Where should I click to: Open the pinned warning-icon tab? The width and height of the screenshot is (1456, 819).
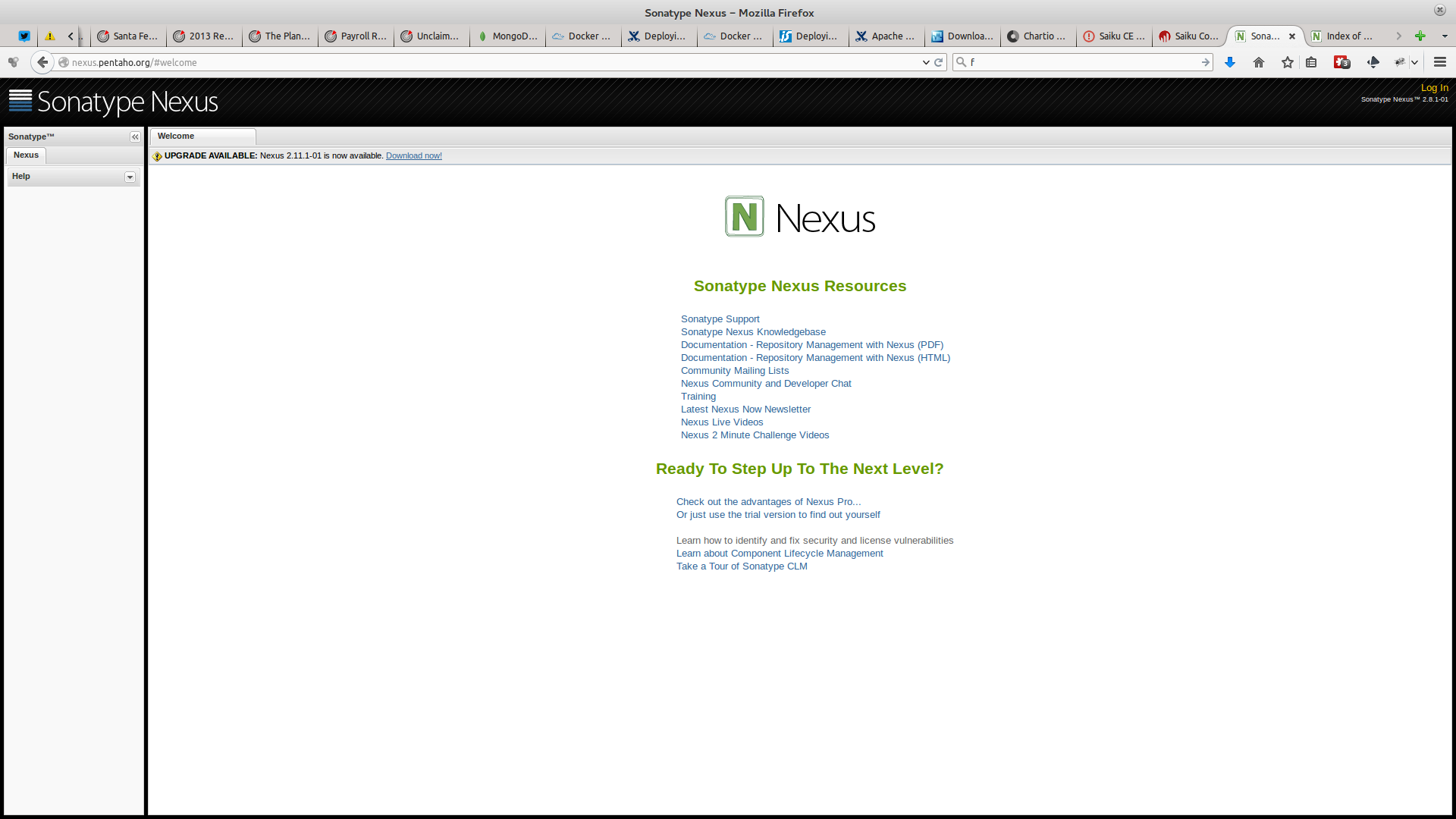[x=50, y=36]
